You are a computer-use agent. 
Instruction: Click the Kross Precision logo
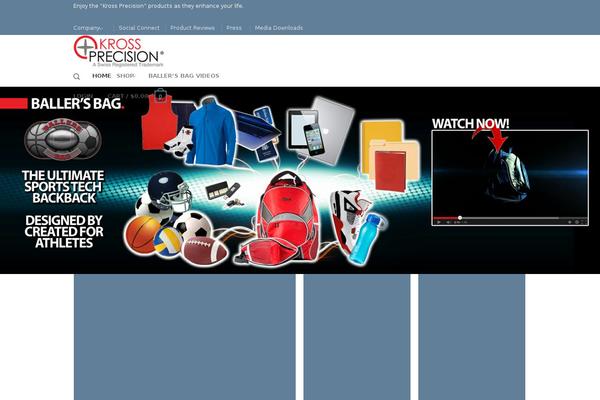click(119, 51)
